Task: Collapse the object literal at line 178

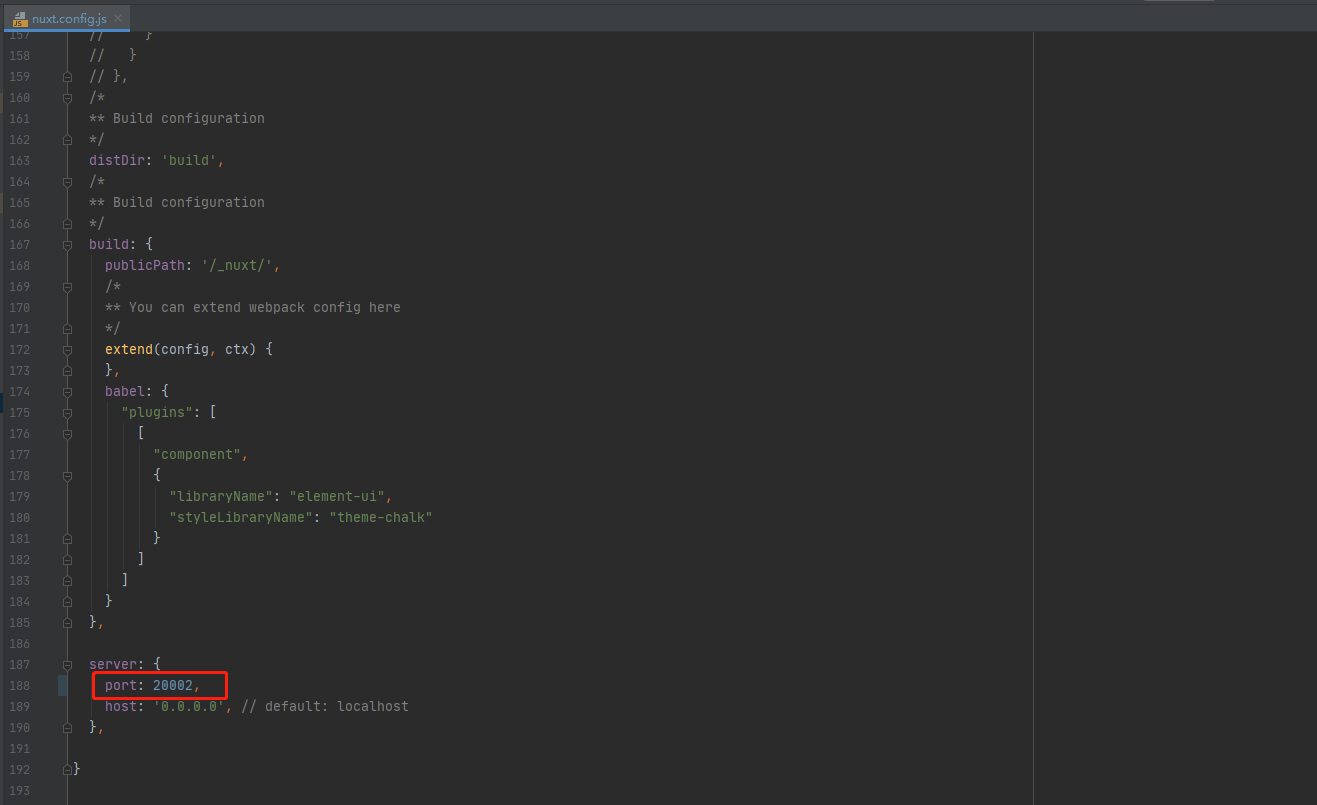Action: [67, 475]
